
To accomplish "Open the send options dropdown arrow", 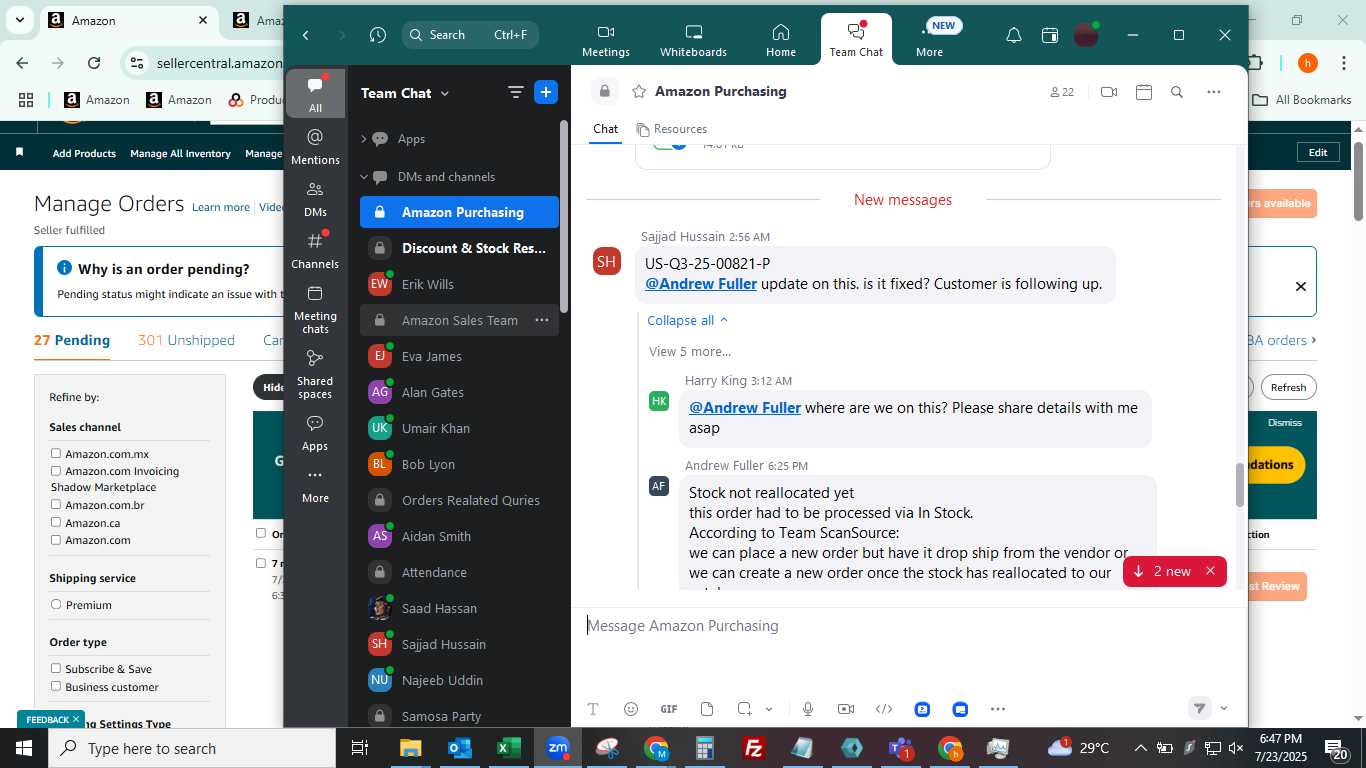I will coord(1223,709).
